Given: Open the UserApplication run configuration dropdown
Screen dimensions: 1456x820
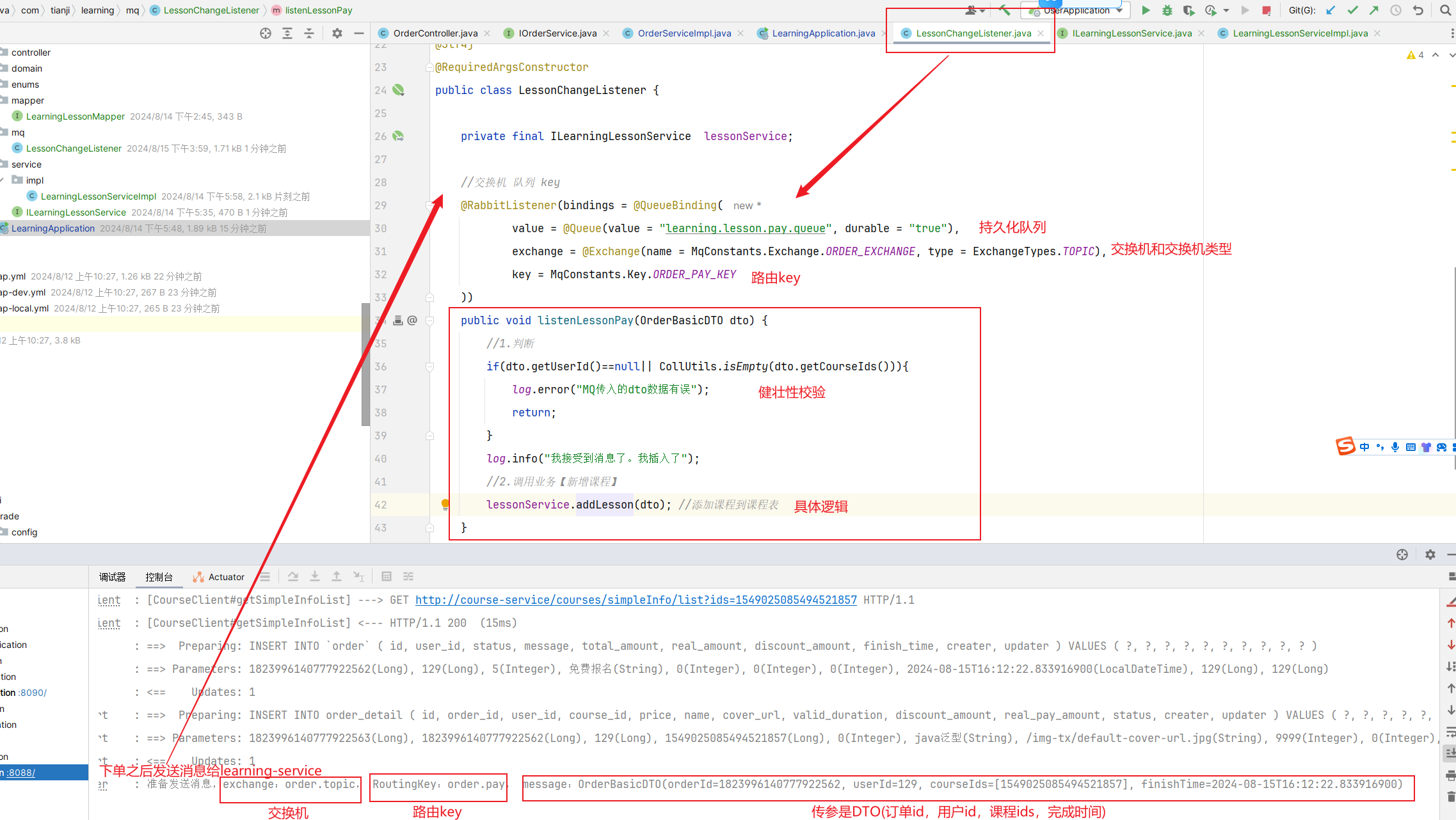Looking at the screenshot, I should (1119, 10).
